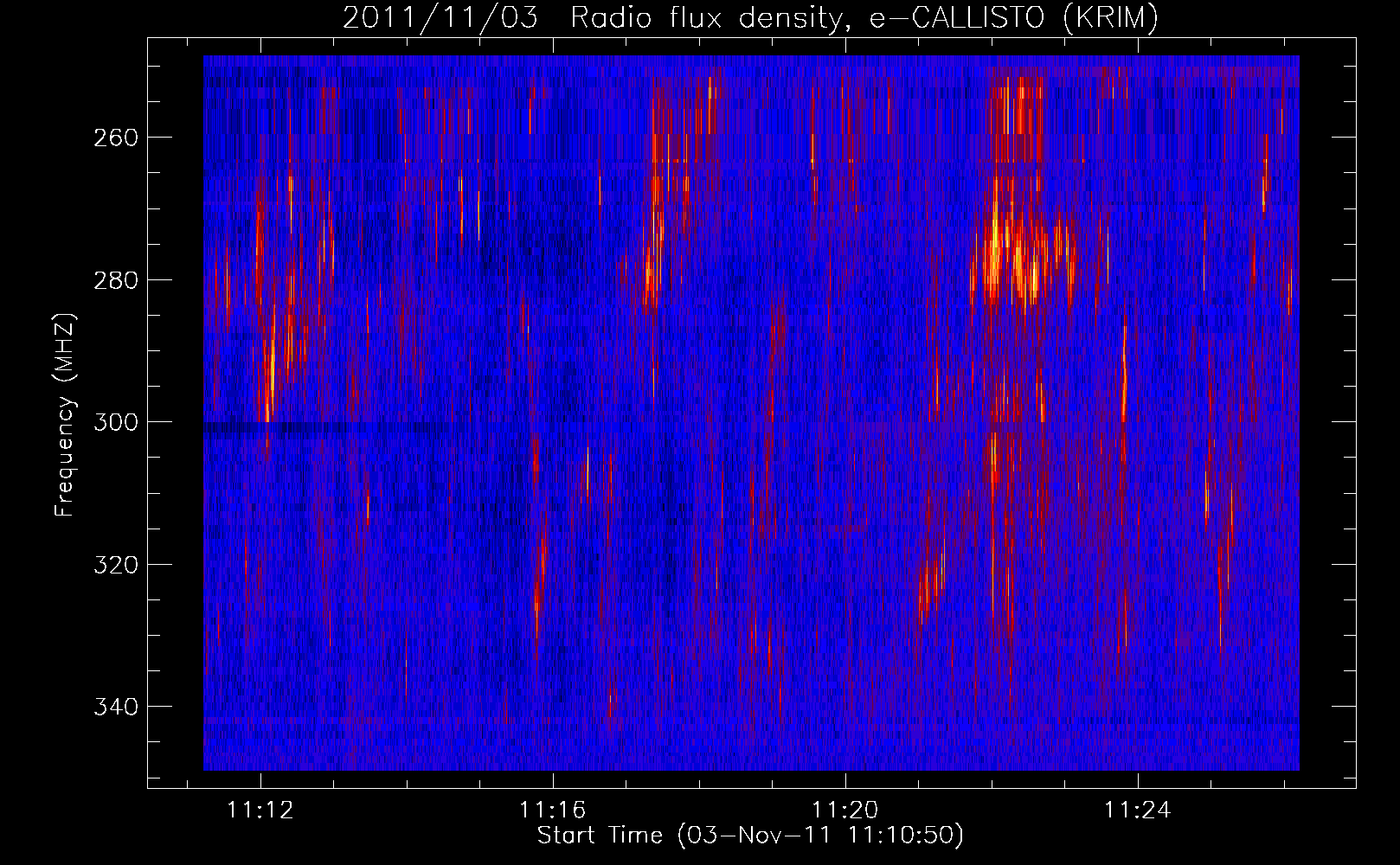Click the 11:24 time tick label
1400x865 pixels.
pyautogui.click(x=1138, y=810)
